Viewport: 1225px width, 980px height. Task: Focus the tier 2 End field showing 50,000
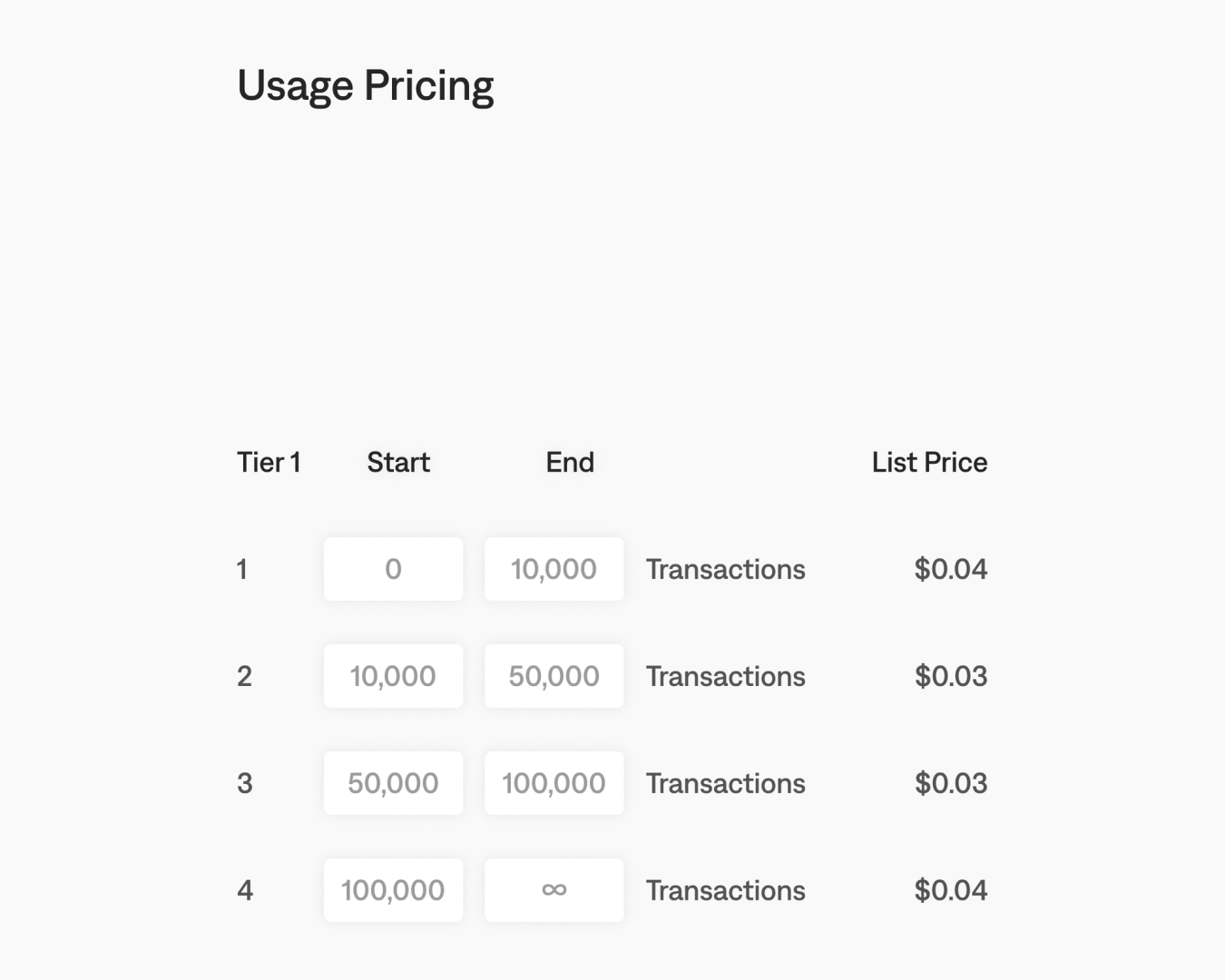(554, 676)
